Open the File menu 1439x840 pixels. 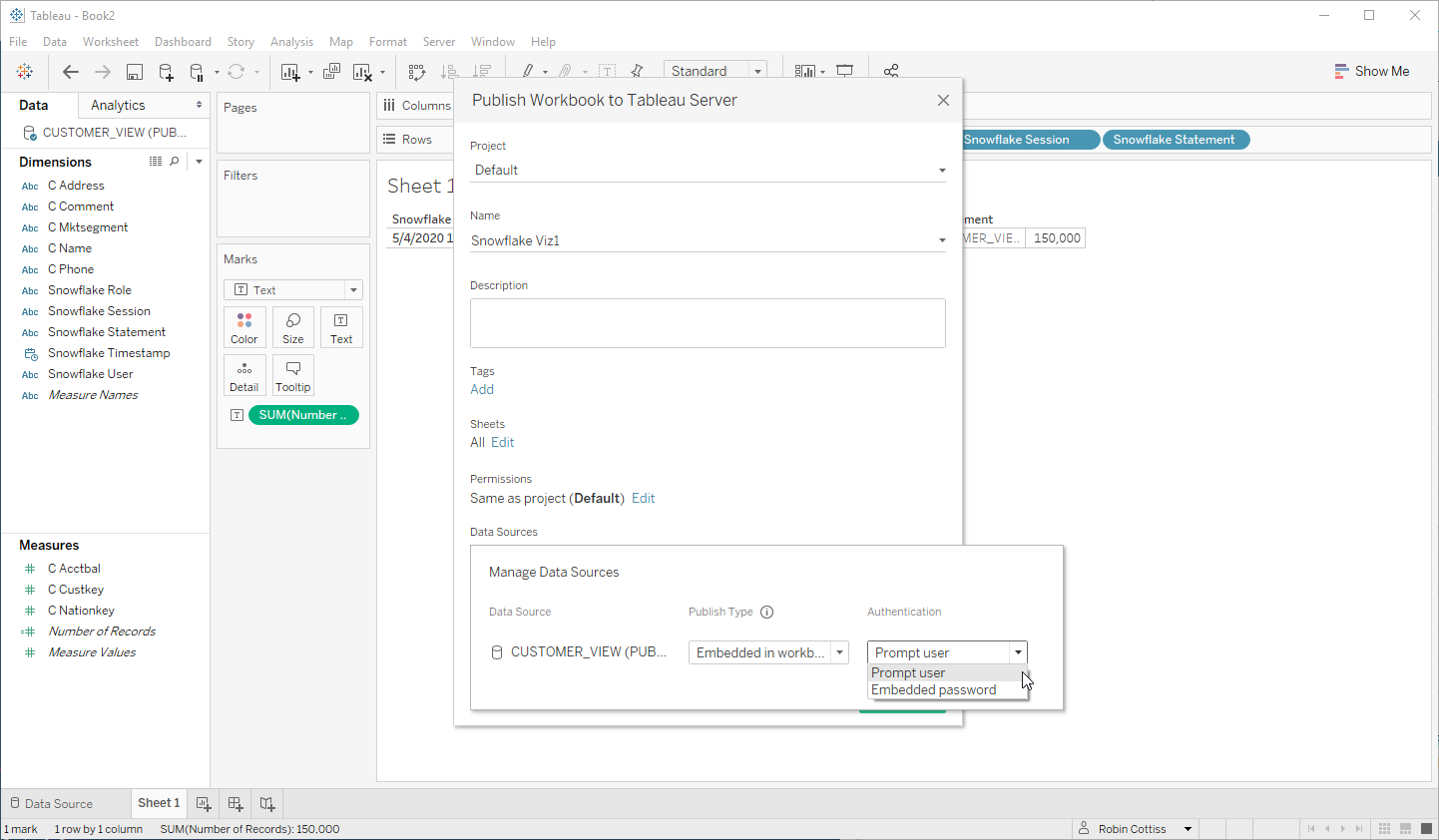pyautogui.click(x=18, y=42)
